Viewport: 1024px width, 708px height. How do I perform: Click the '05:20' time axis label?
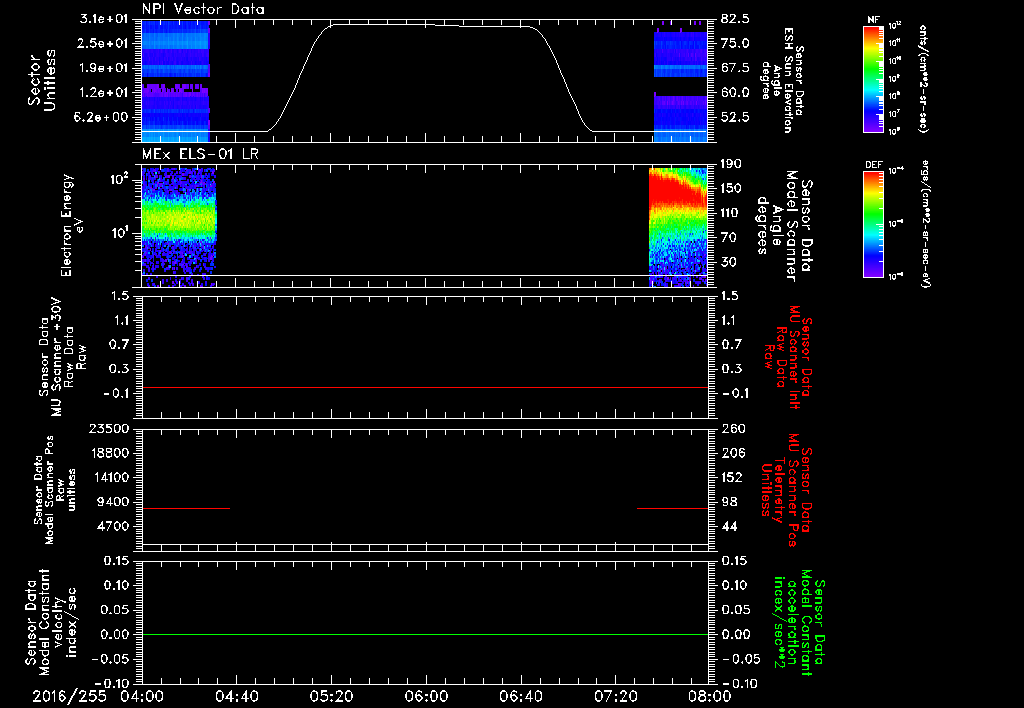[331, 696]
